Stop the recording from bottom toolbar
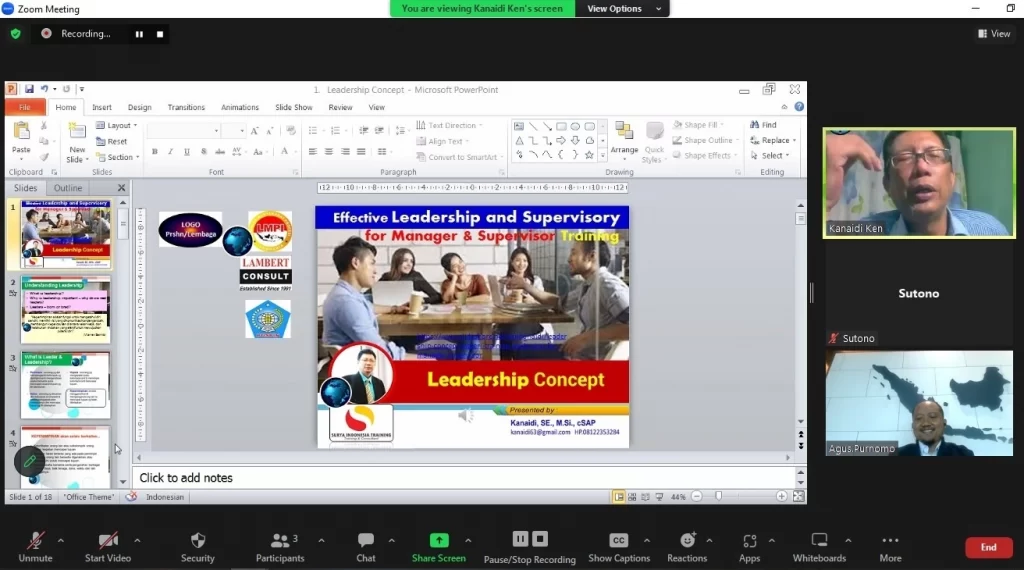 tap(540, 539)
